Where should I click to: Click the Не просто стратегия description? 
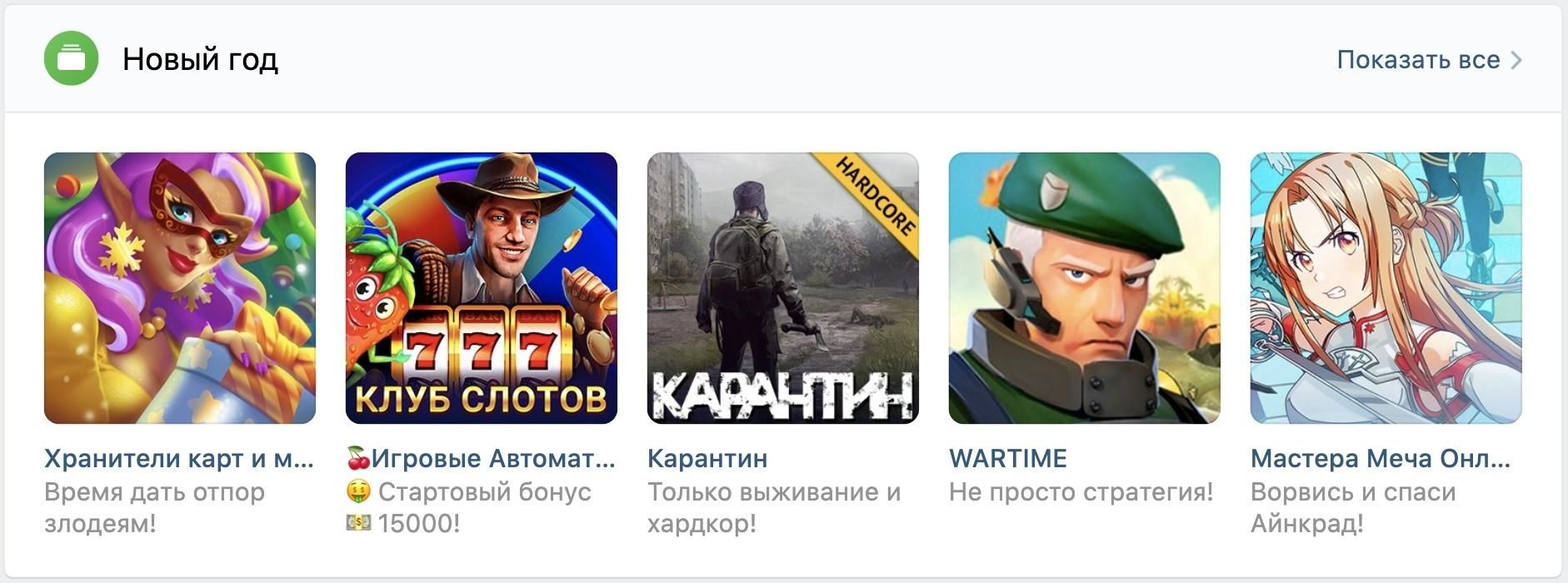click(x=1081, y=491)
